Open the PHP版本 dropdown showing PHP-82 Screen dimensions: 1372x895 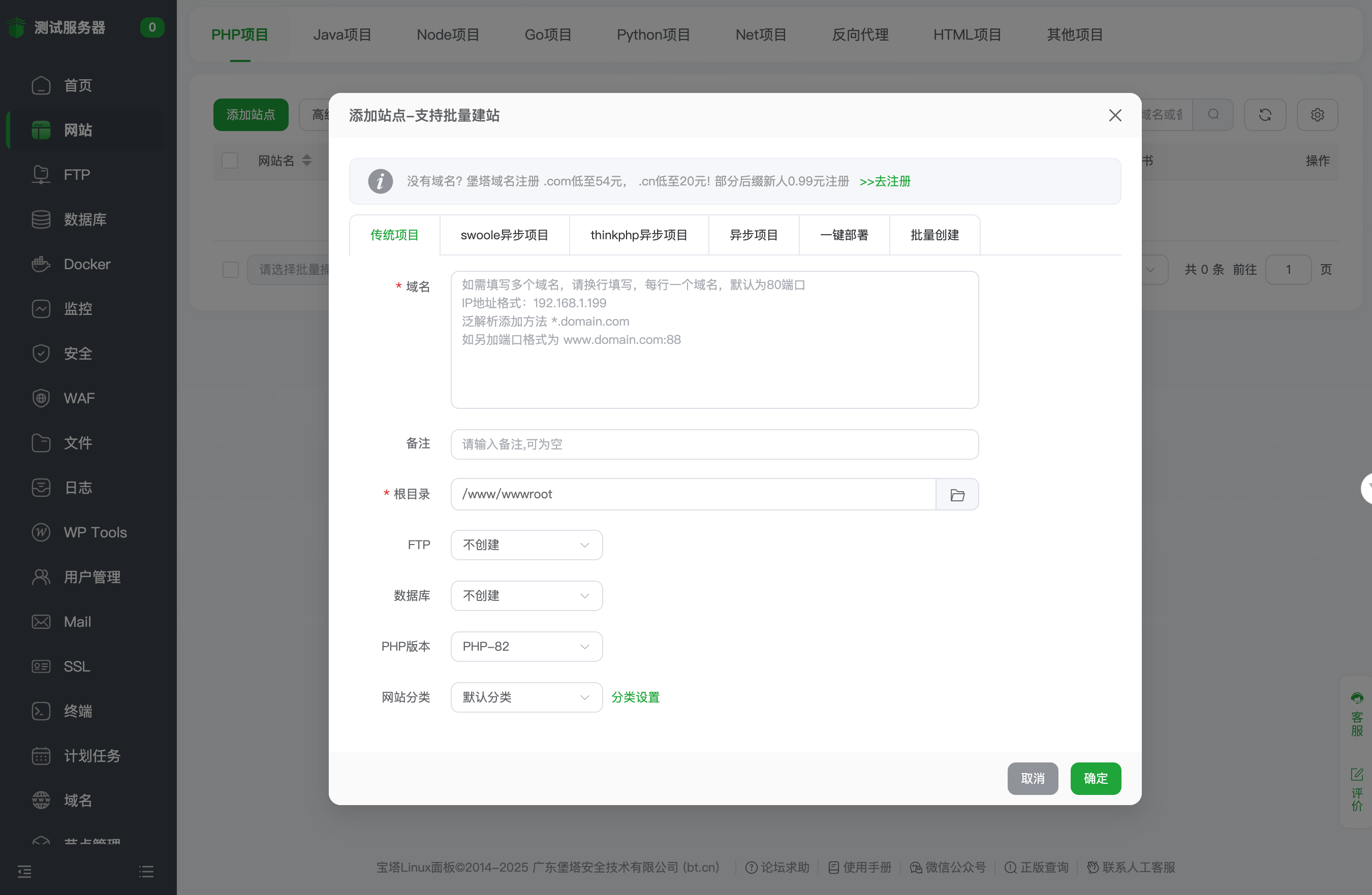pyautogui.click(x=526, y=646)
